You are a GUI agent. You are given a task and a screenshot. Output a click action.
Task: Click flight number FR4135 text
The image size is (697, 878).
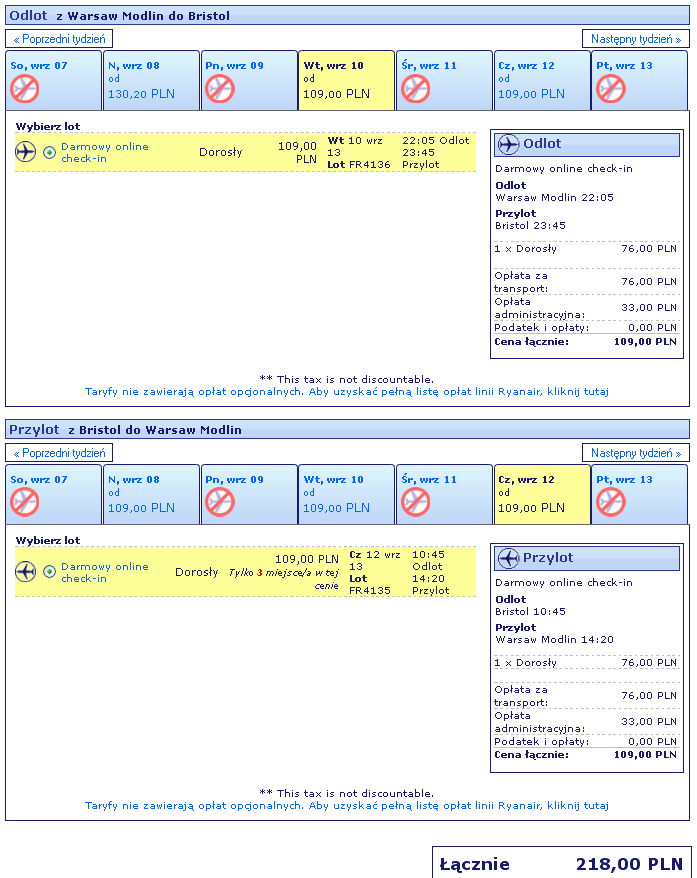(x=369, y=590)
